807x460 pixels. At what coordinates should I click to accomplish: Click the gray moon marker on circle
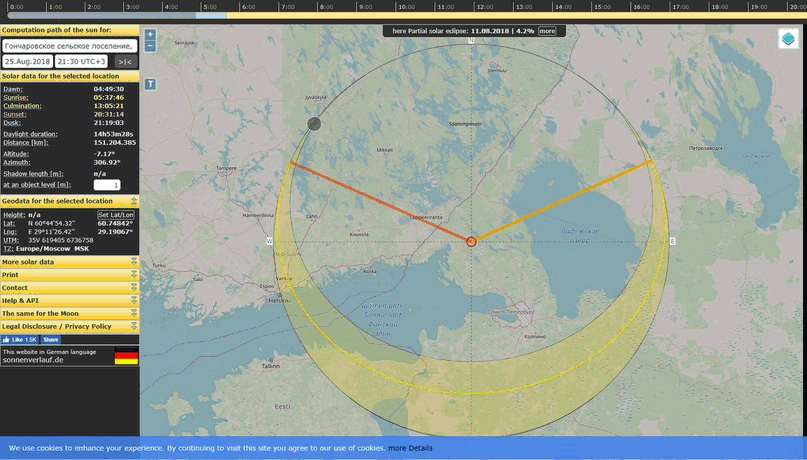[x=314, y=123]
